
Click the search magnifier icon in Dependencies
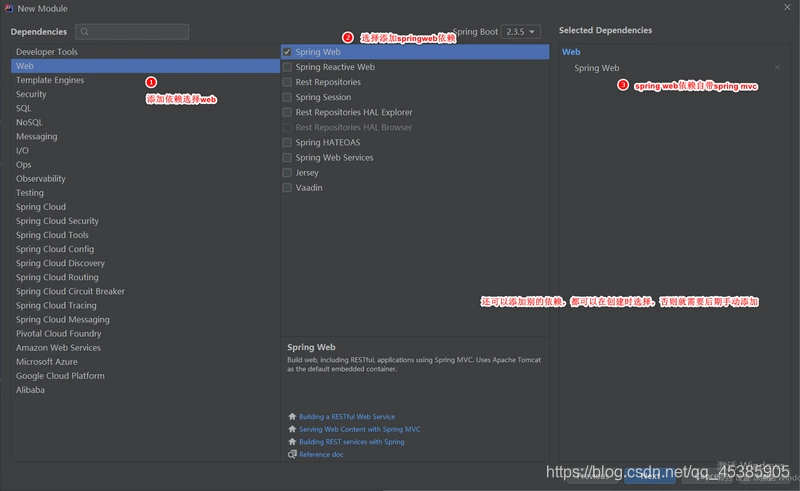(x=85, y=32)
